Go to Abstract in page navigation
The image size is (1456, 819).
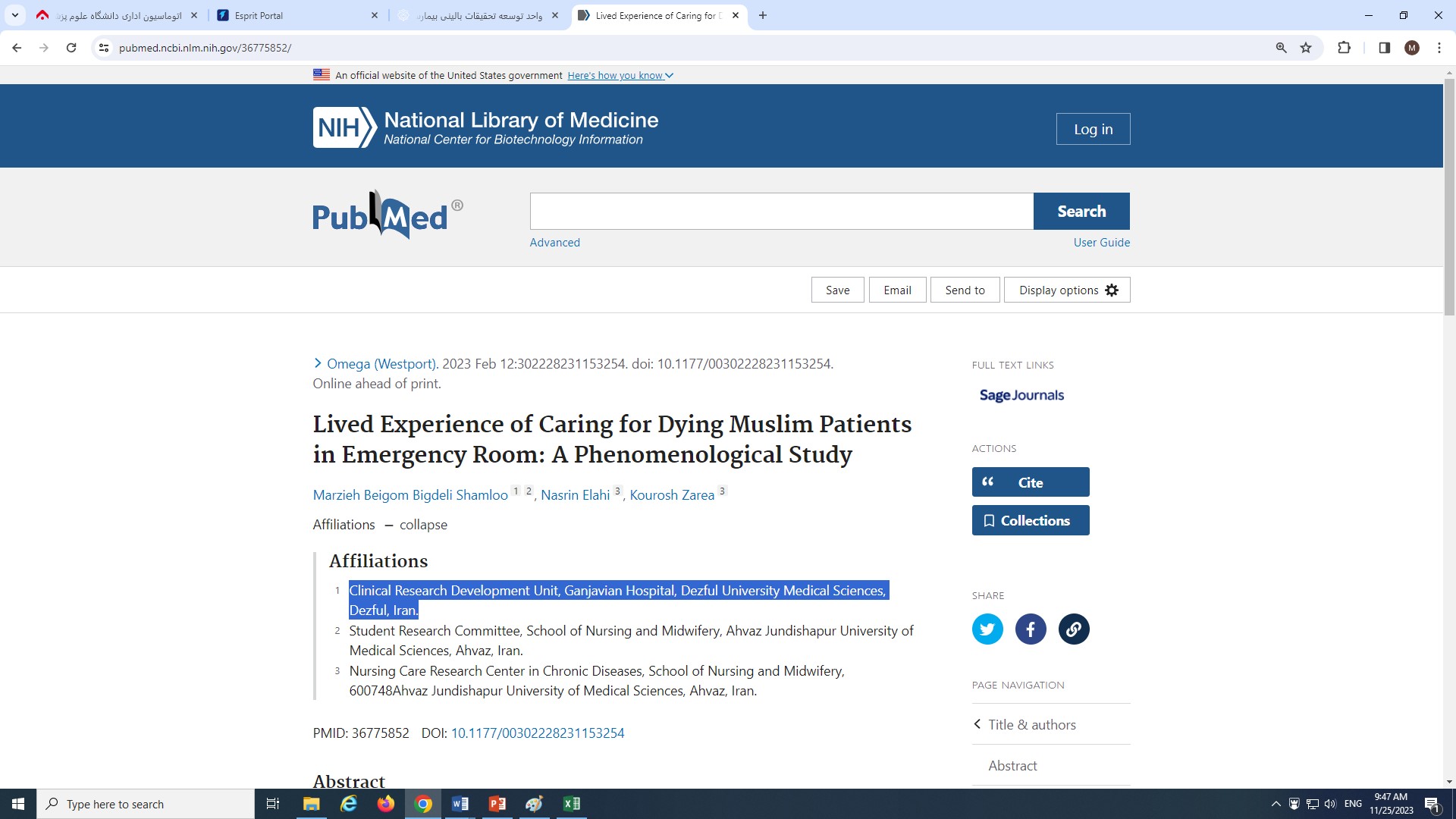pyautogui.click(x=1012, y=765)
